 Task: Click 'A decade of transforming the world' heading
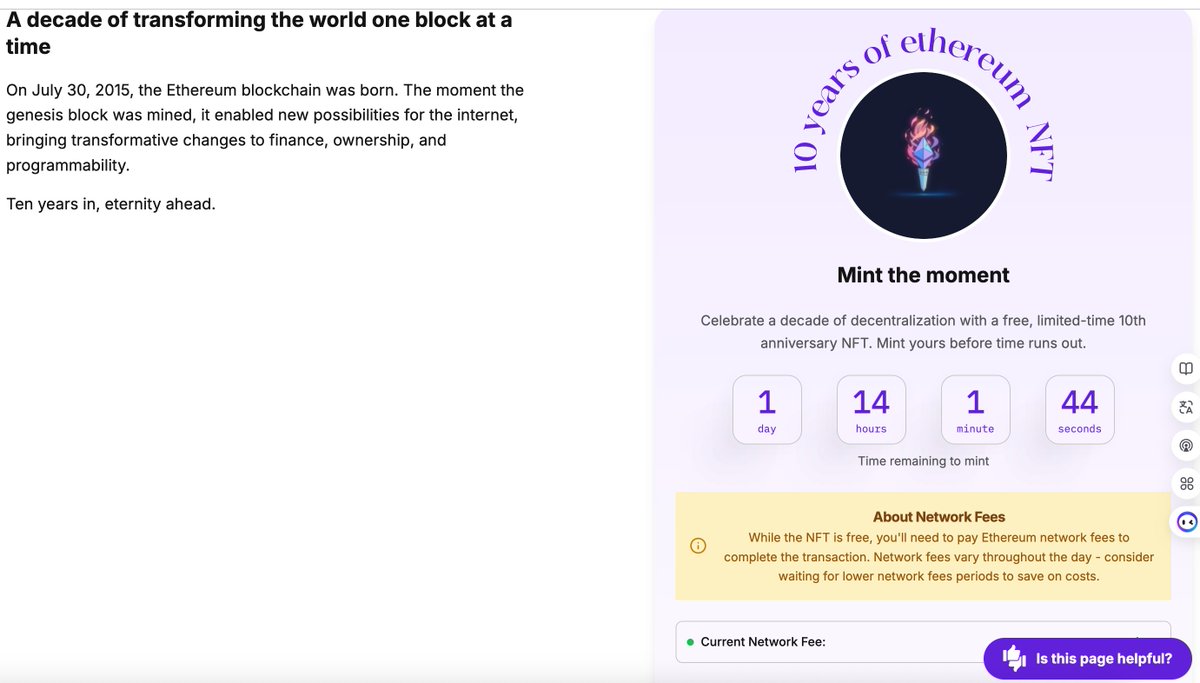259,33
